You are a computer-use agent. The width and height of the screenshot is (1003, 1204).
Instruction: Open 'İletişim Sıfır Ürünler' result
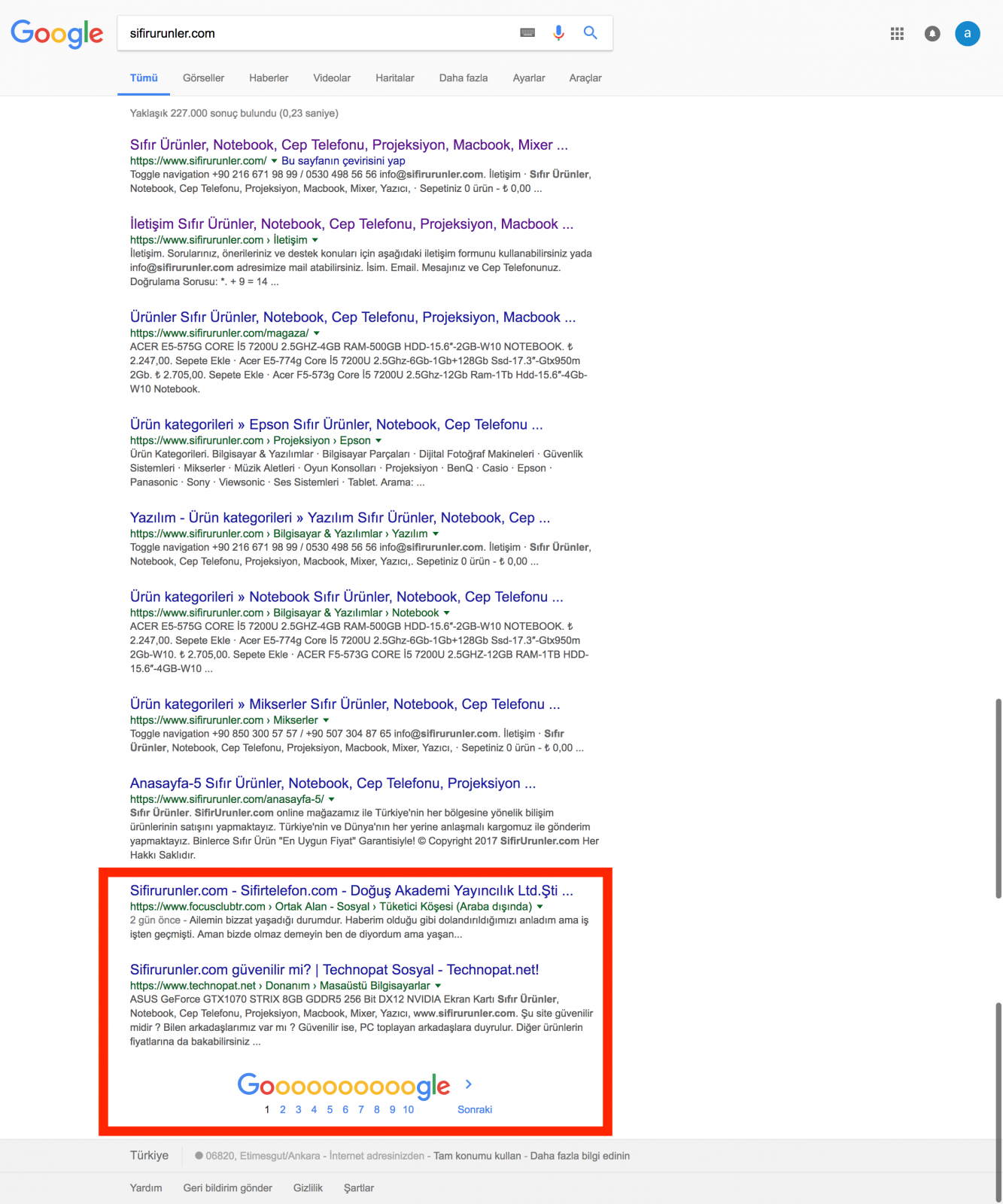[351, 224]
